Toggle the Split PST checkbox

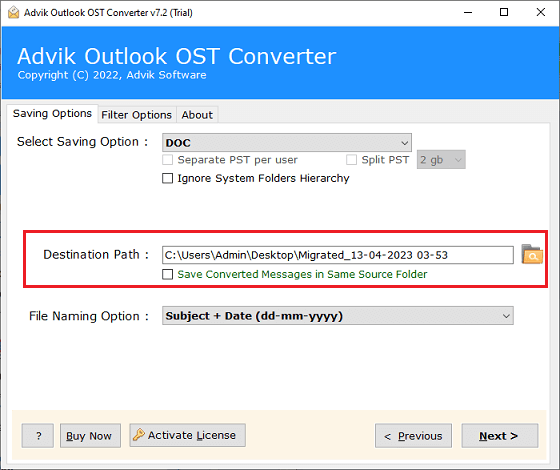point(351,159)
